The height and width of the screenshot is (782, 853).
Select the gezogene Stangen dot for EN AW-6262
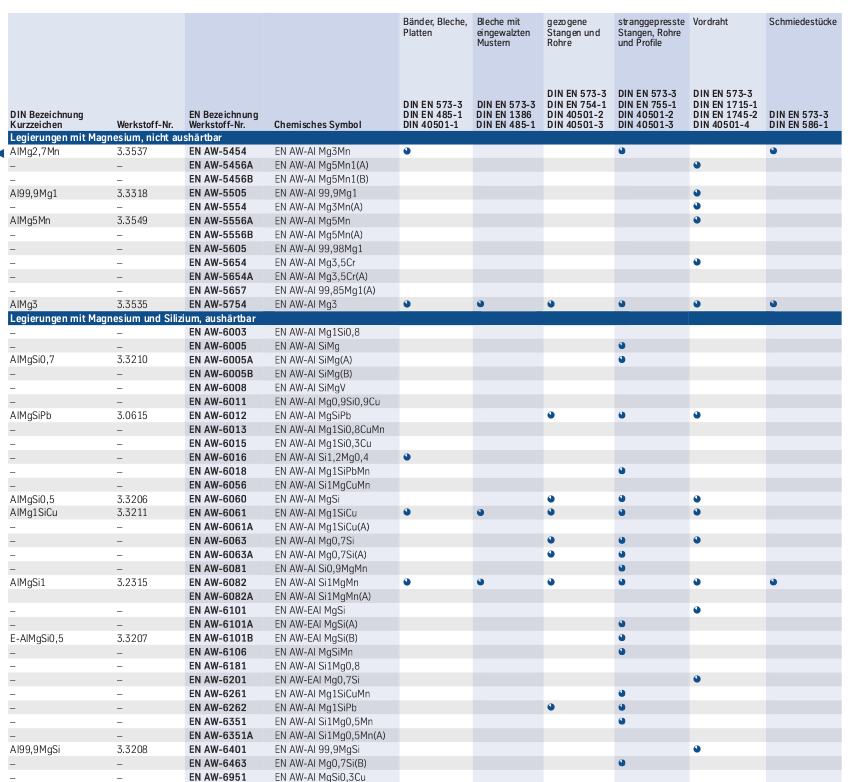(551, 707)
